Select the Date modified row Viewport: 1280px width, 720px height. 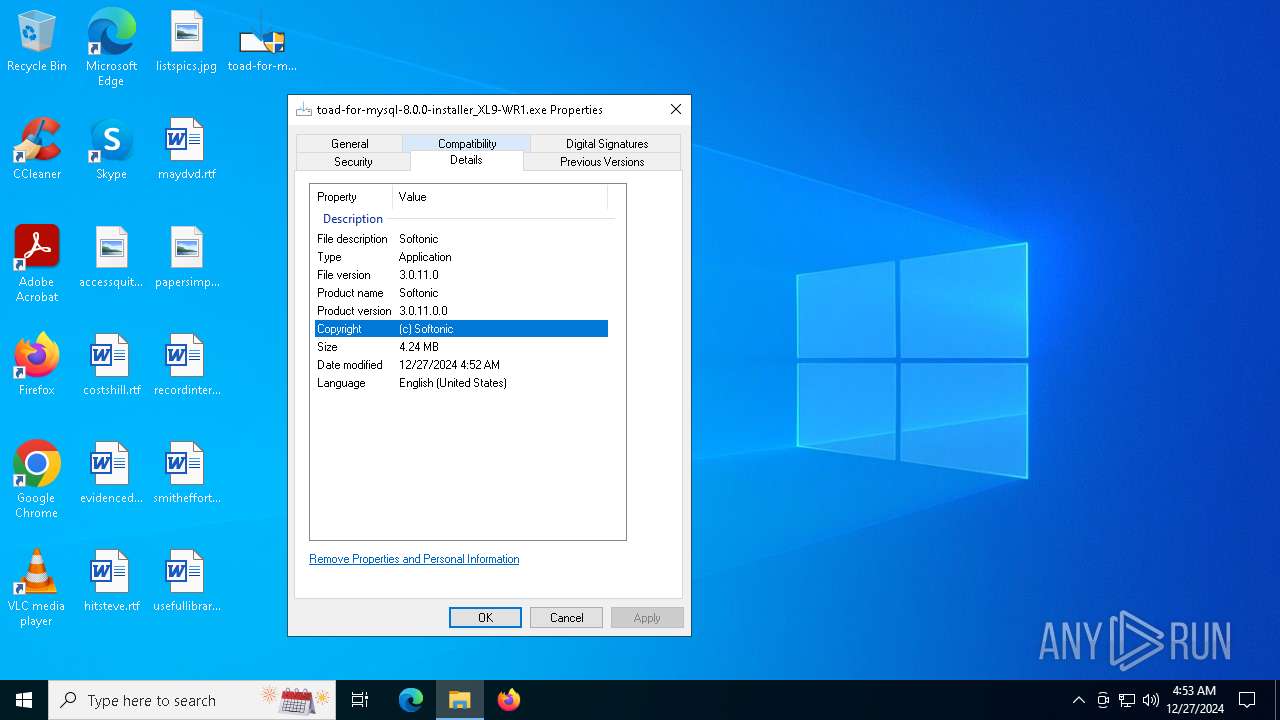461,365
